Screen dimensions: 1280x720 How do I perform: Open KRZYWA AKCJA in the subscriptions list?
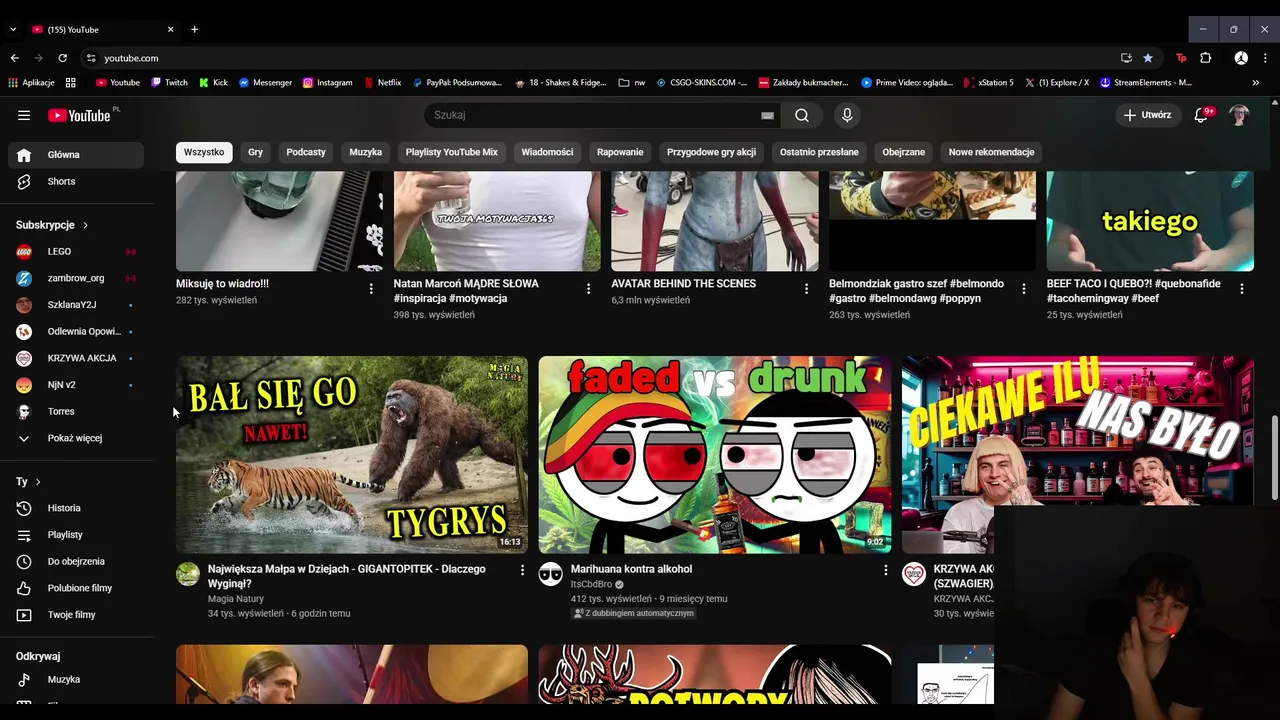76,358
